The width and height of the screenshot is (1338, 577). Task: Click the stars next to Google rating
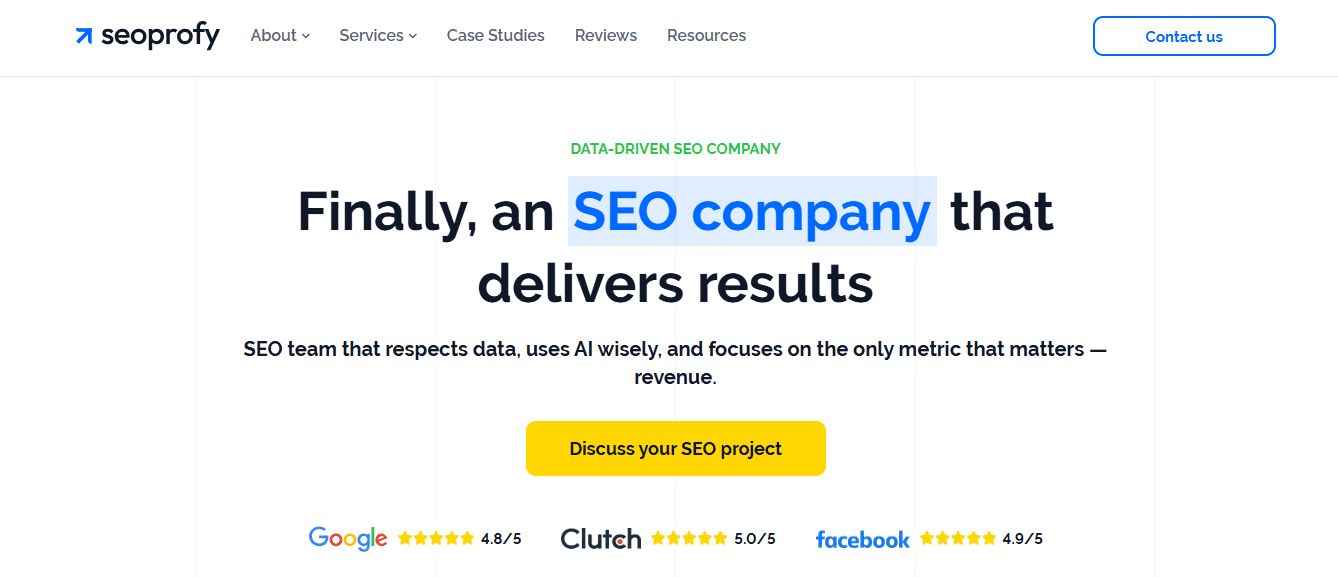tap(437, 537)
